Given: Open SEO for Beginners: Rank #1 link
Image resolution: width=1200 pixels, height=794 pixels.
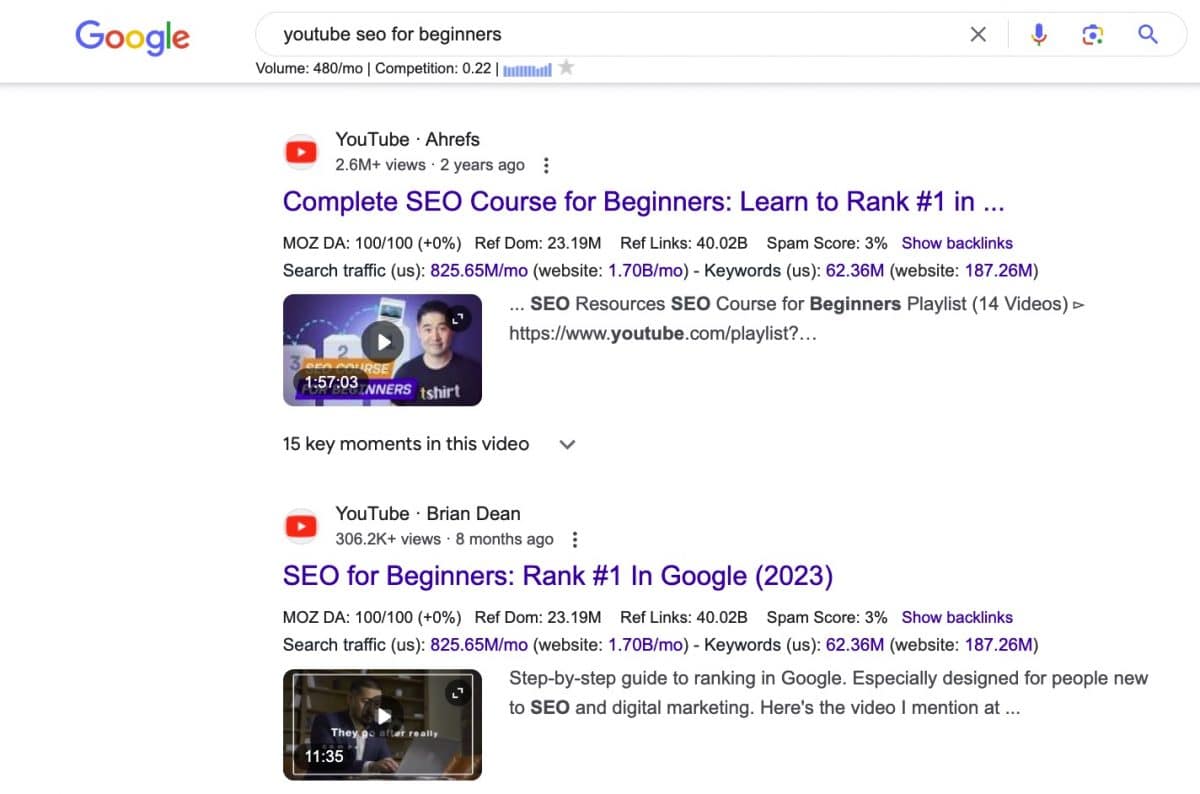Looking at the screenshot, I should (x=558, y=575).
